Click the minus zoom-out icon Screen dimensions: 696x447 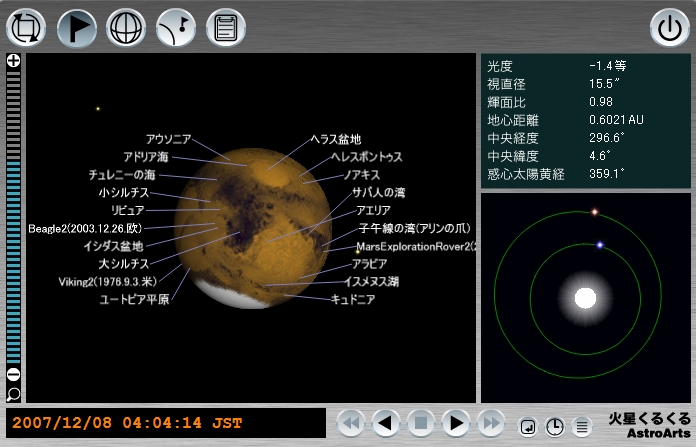[x=13, y=374]
